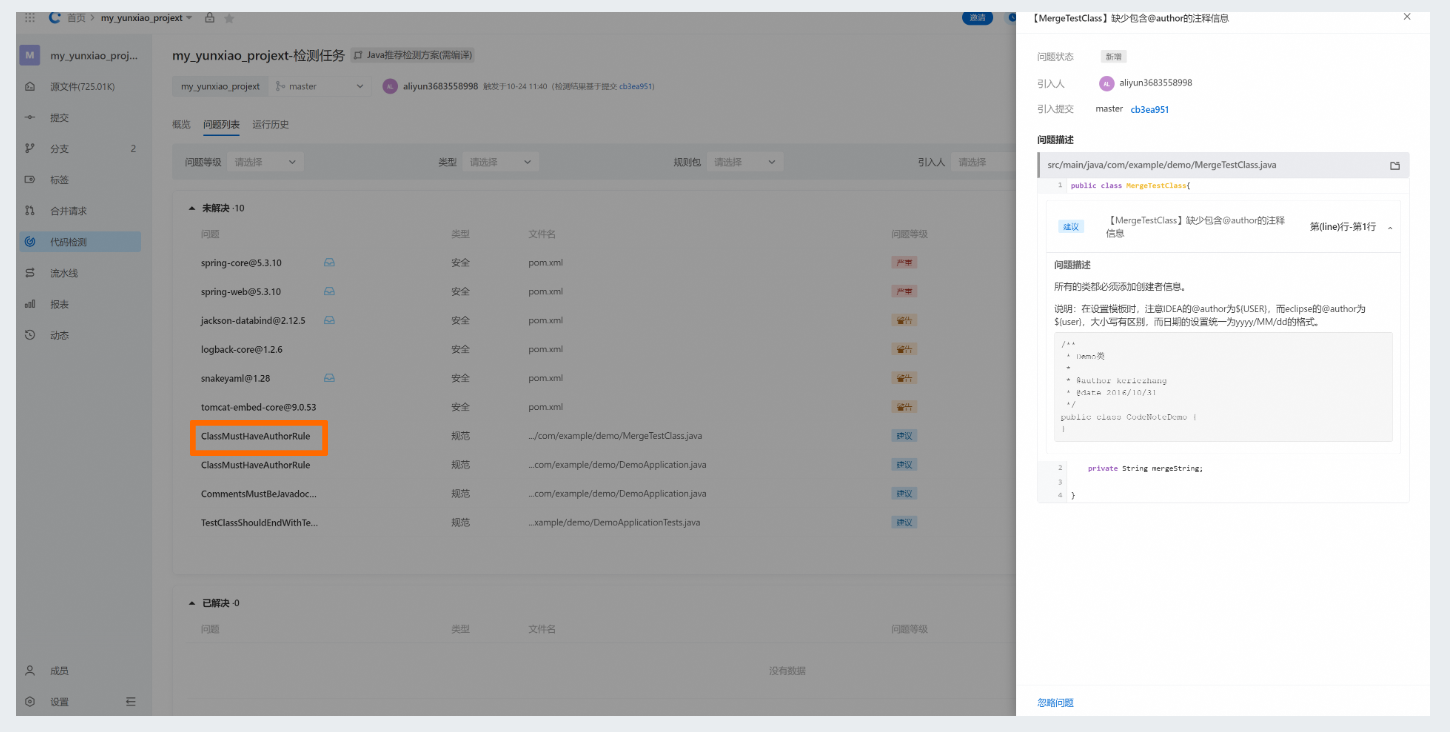Open the 规则包 filter dropdown
Viewport: 1450px width, 732px height.
744,162
